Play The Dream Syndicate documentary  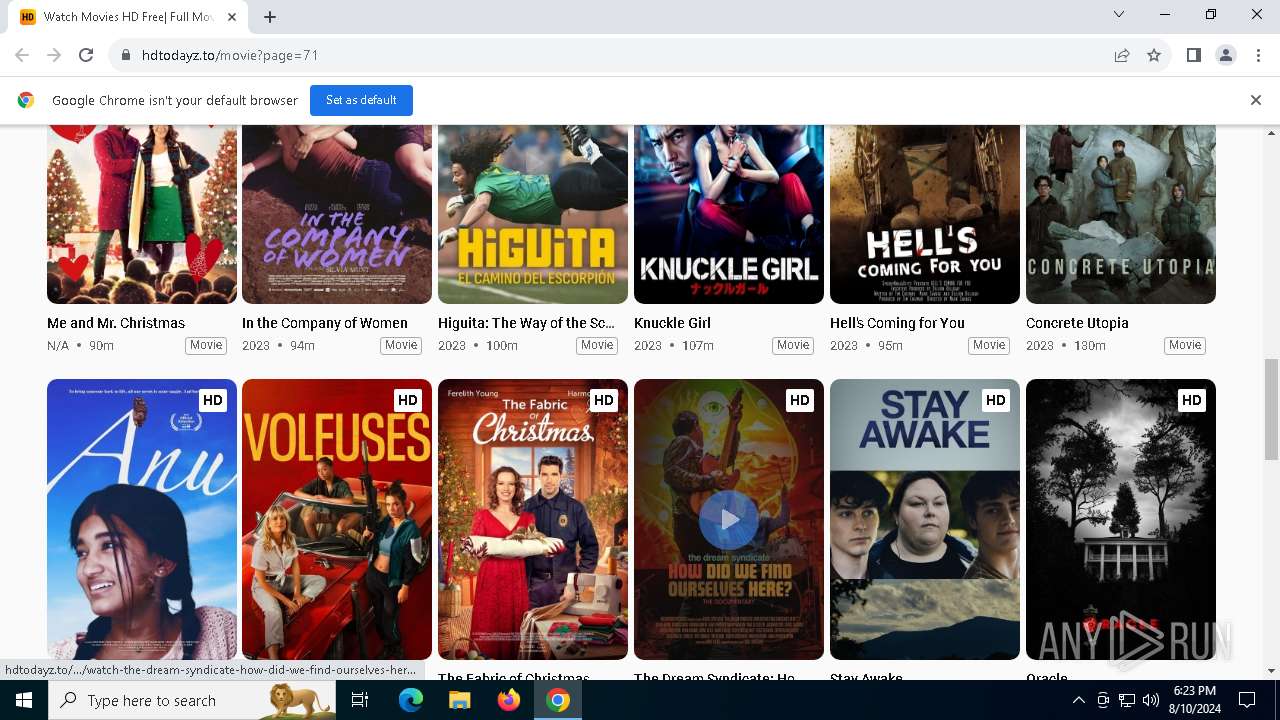pyautogui.click(x=729, y=519)
